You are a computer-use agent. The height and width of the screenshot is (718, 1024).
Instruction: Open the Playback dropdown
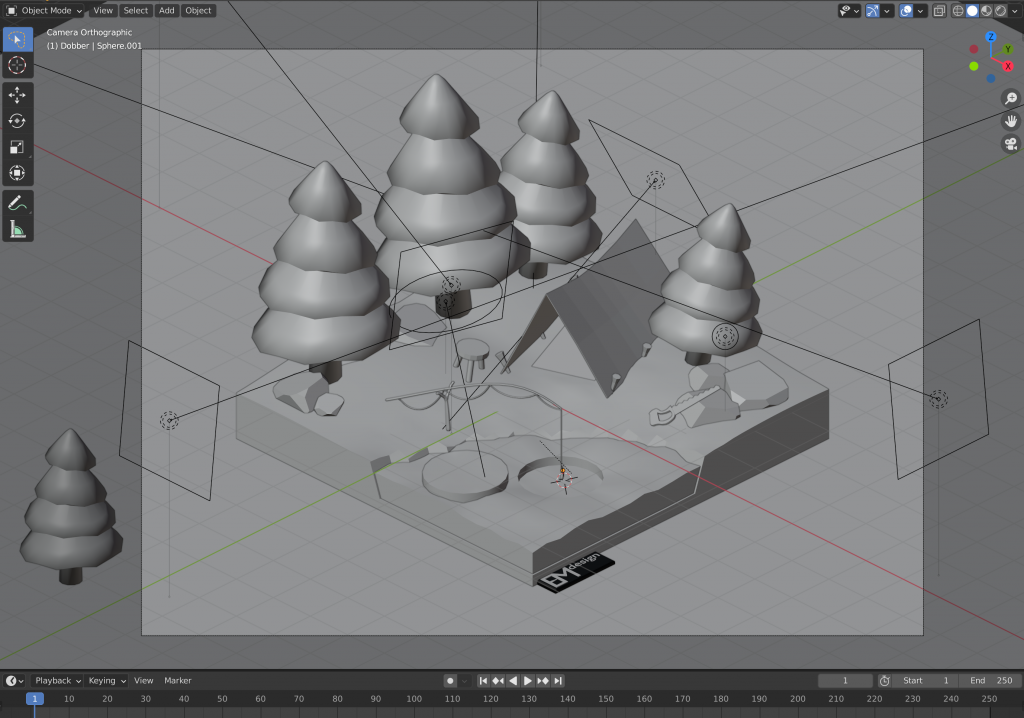coord(57,681)
